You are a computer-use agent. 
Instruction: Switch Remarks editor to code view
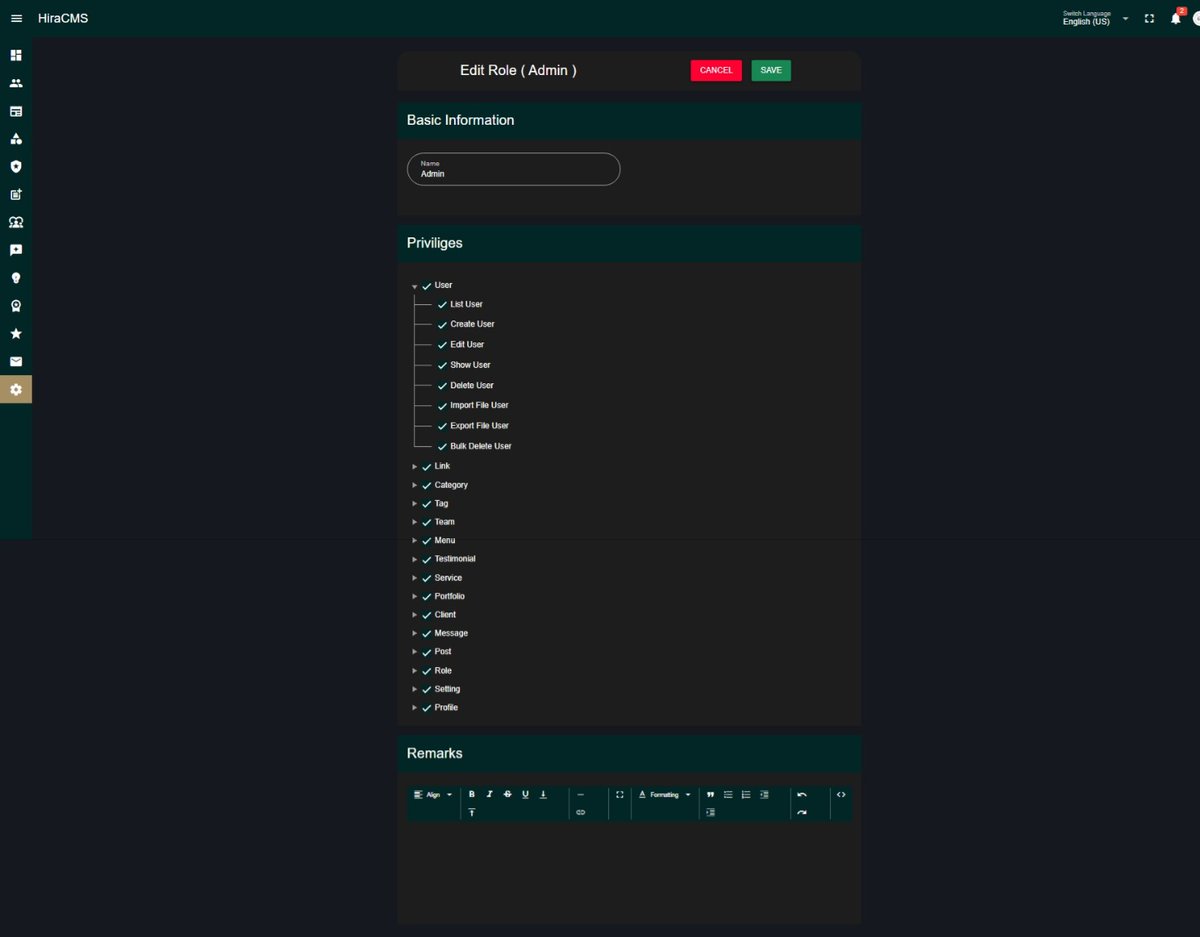841,795
